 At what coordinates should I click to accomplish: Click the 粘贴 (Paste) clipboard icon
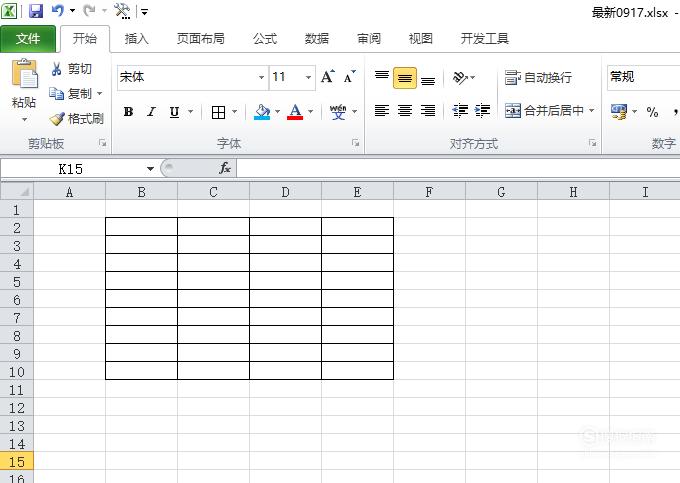(x=25, y=74)
